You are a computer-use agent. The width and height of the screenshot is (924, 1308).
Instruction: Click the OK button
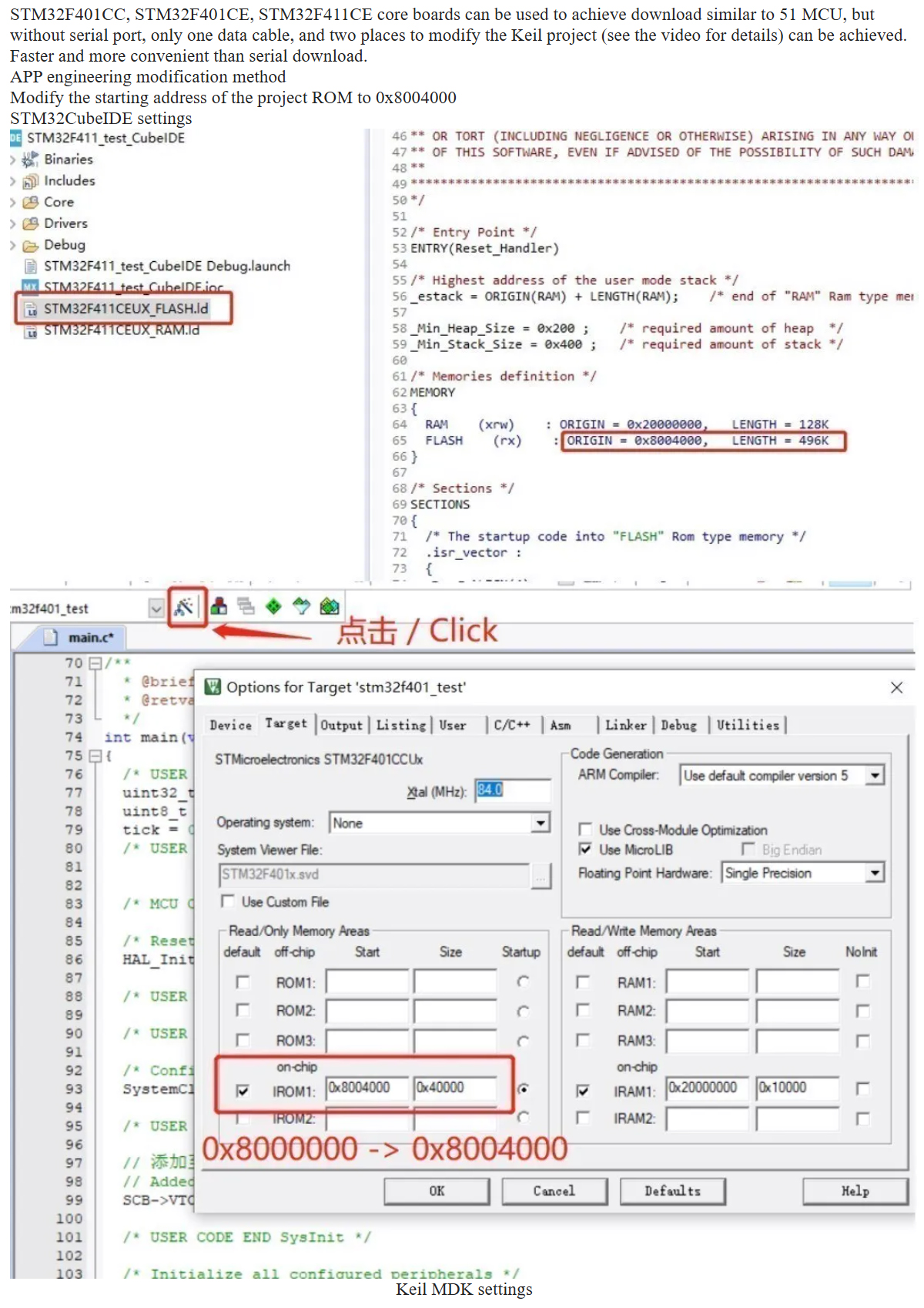coord(437,1191)
